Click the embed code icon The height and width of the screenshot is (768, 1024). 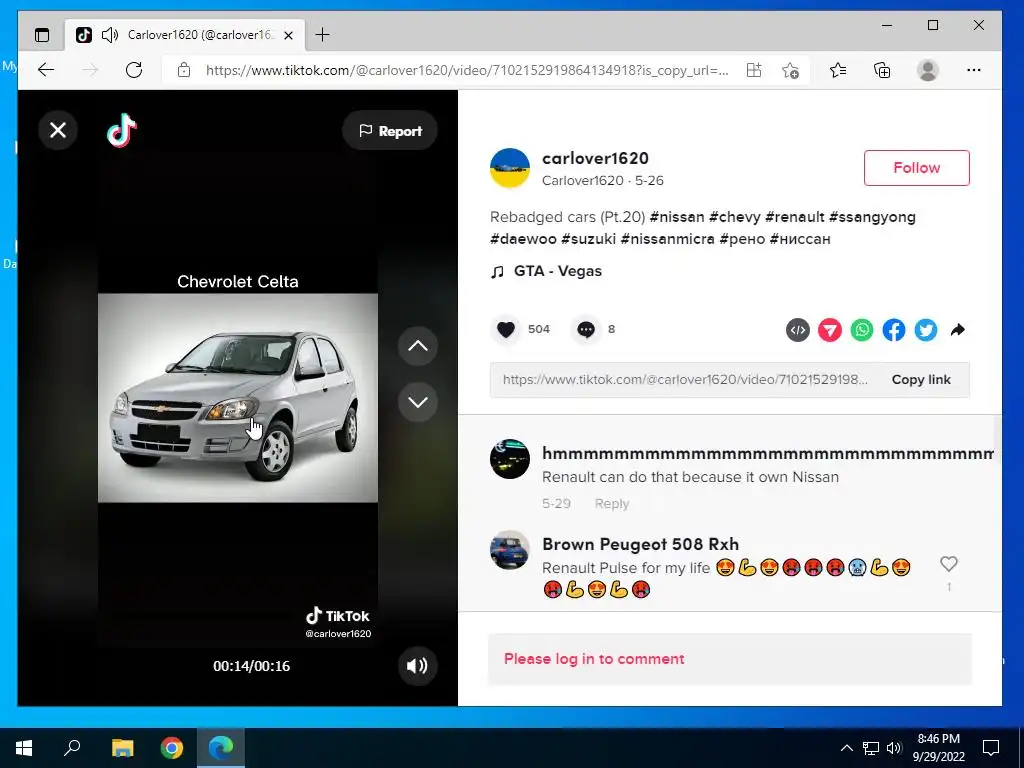pyautogui.click(x=797, y=330)
